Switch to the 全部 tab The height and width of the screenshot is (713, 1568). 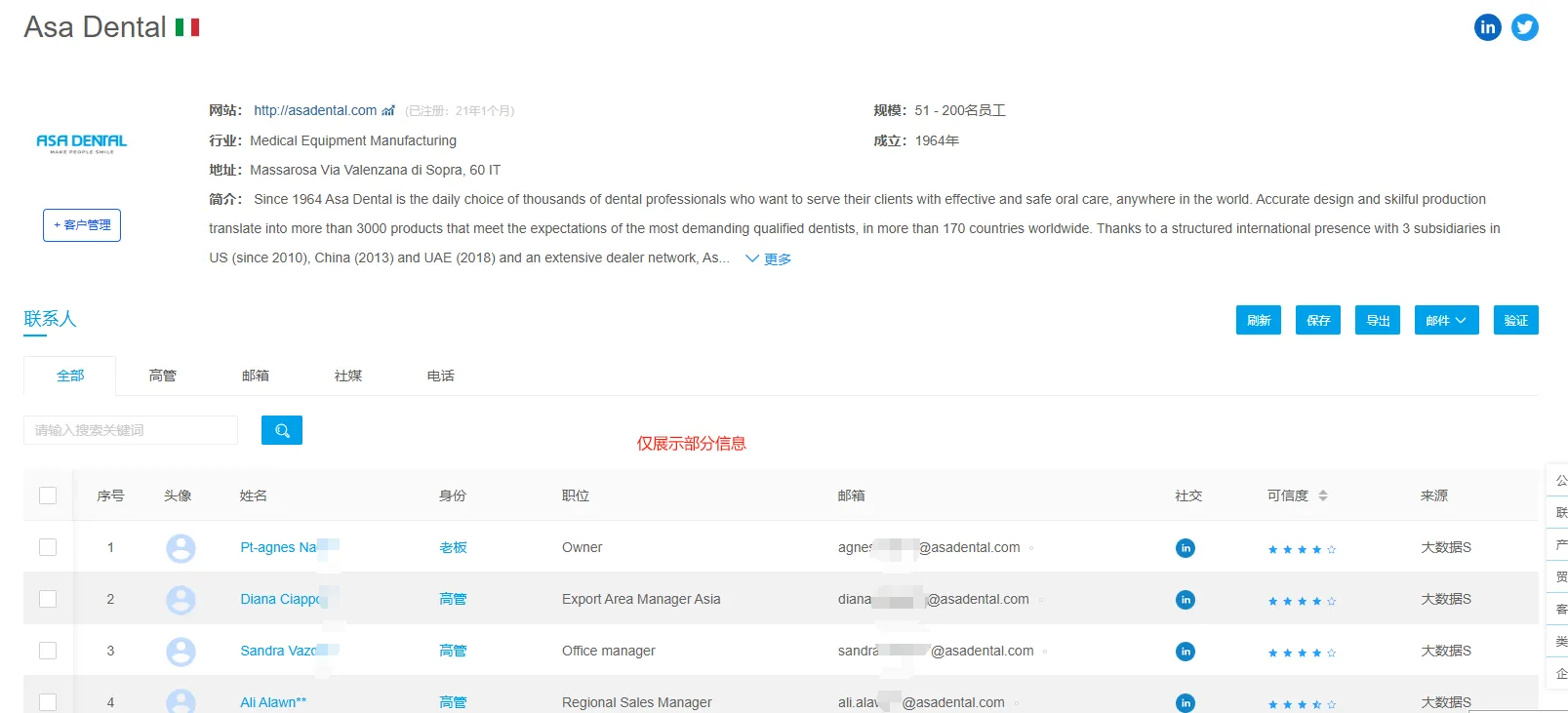pyautogui.click(x=70, y=376)
